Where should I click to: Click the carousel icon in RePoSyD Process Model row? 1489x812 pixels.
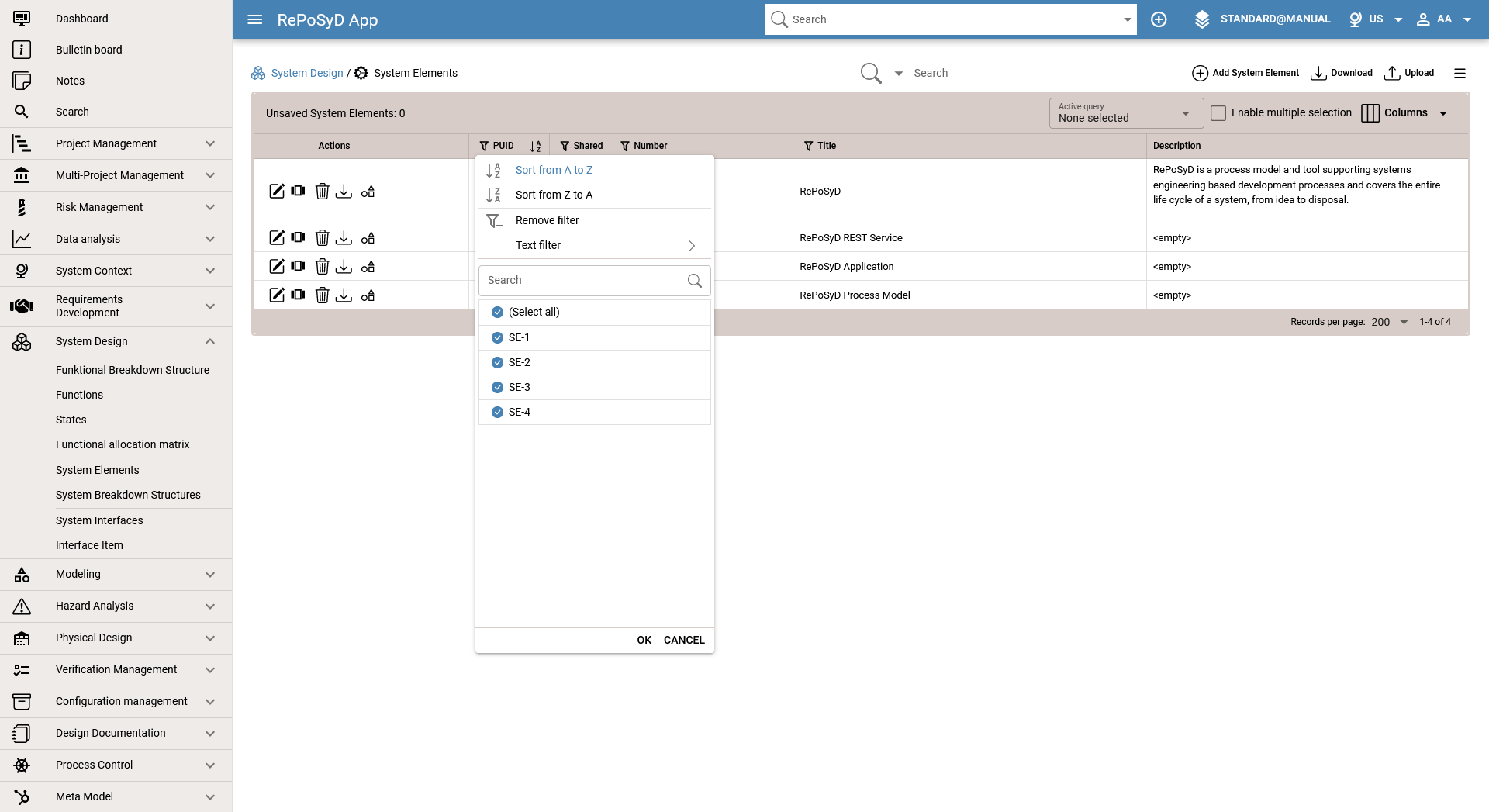[x=299, y=295]
